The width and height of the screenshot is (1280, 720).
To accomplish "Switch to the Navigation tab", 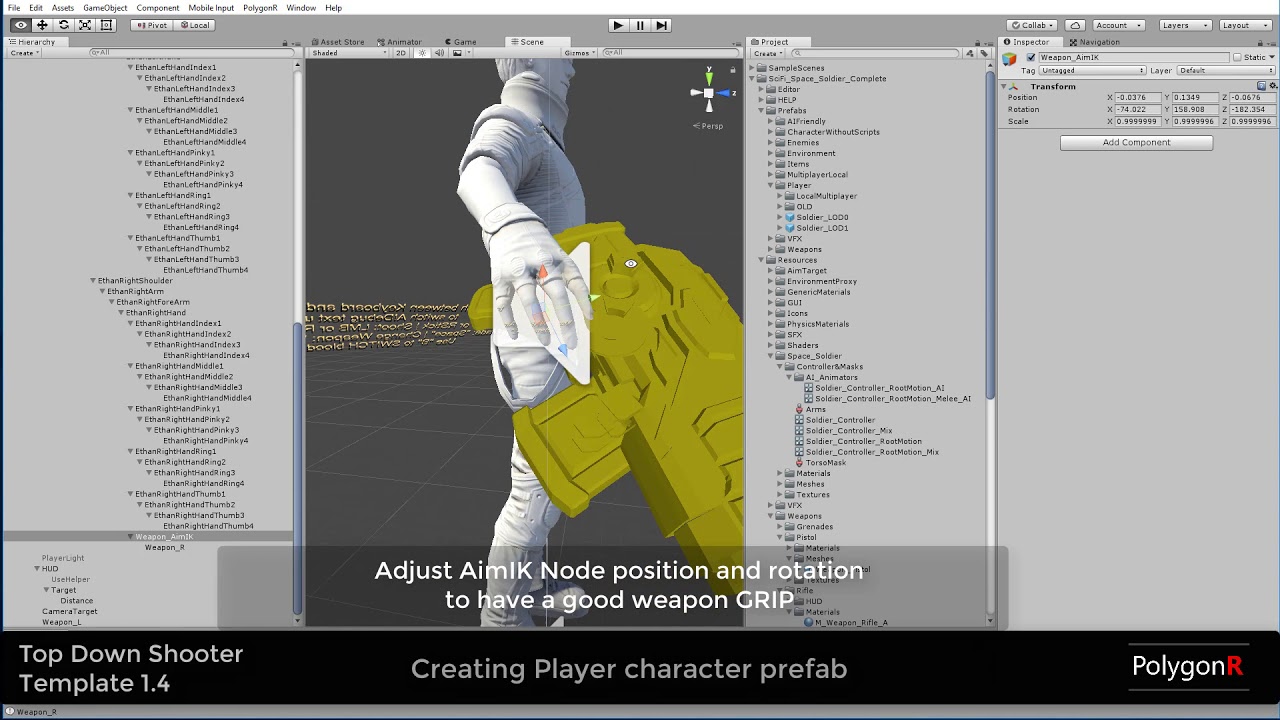I will point(1095,42).
